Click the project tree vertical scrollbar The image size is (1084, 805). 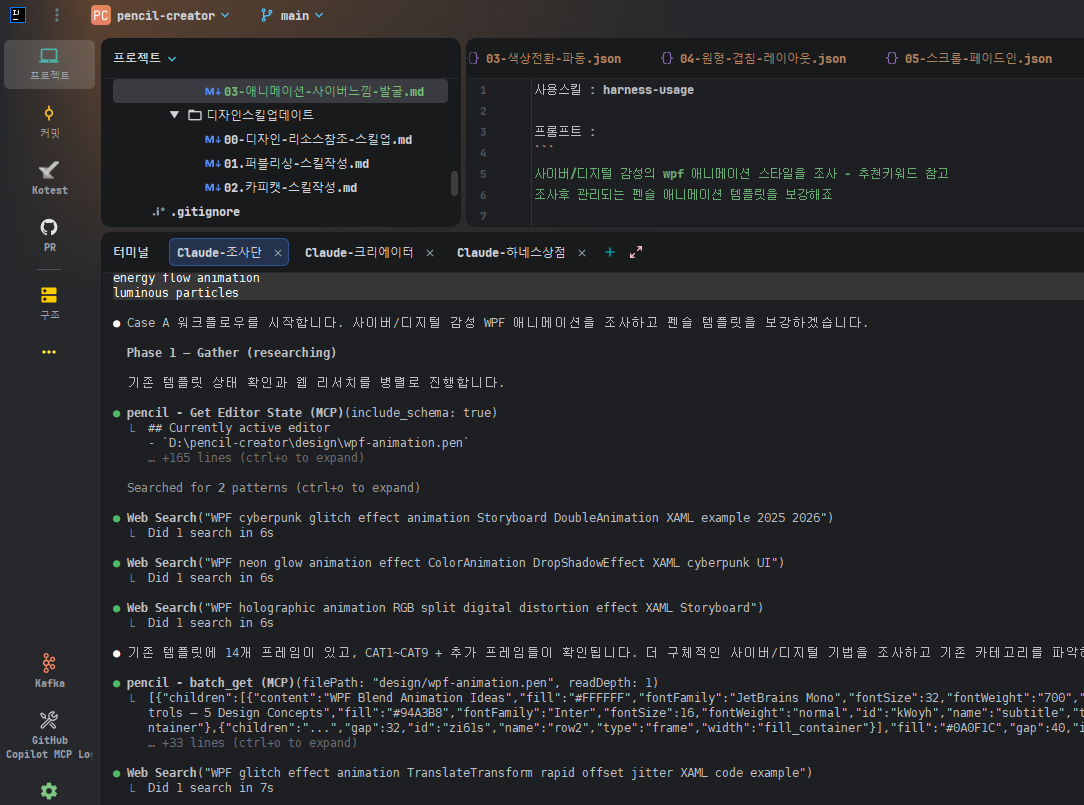point(455,183)
